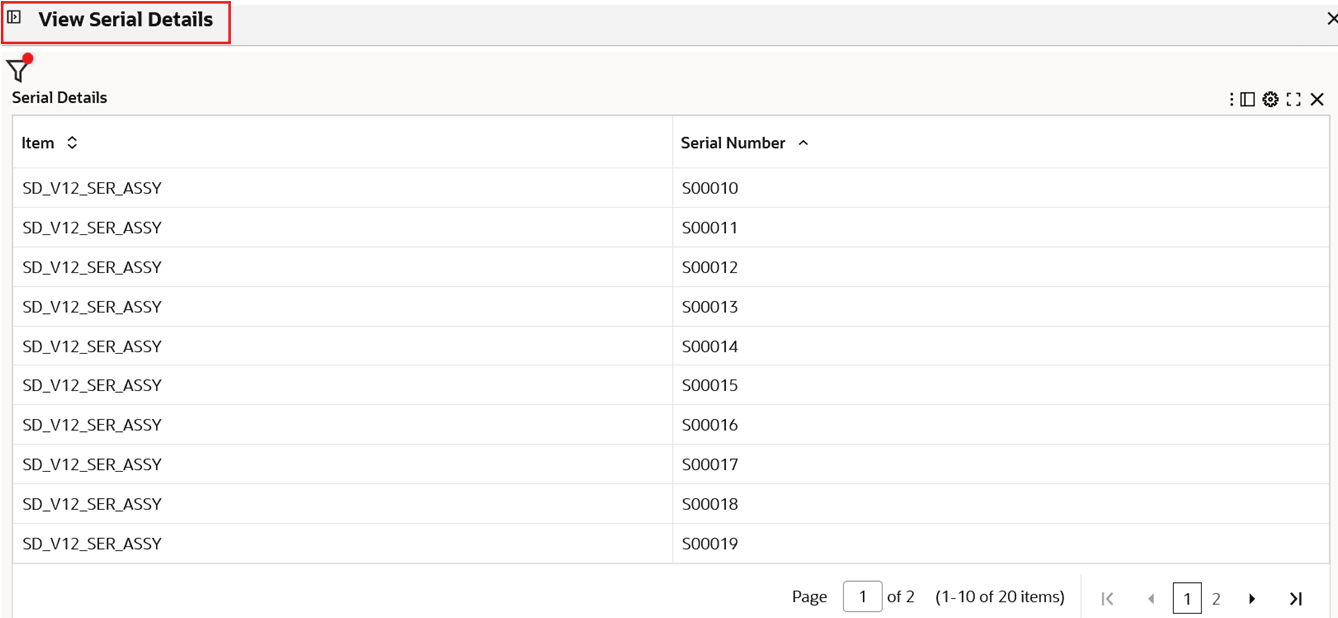Go to the first page

click(x=1107, y=598)
